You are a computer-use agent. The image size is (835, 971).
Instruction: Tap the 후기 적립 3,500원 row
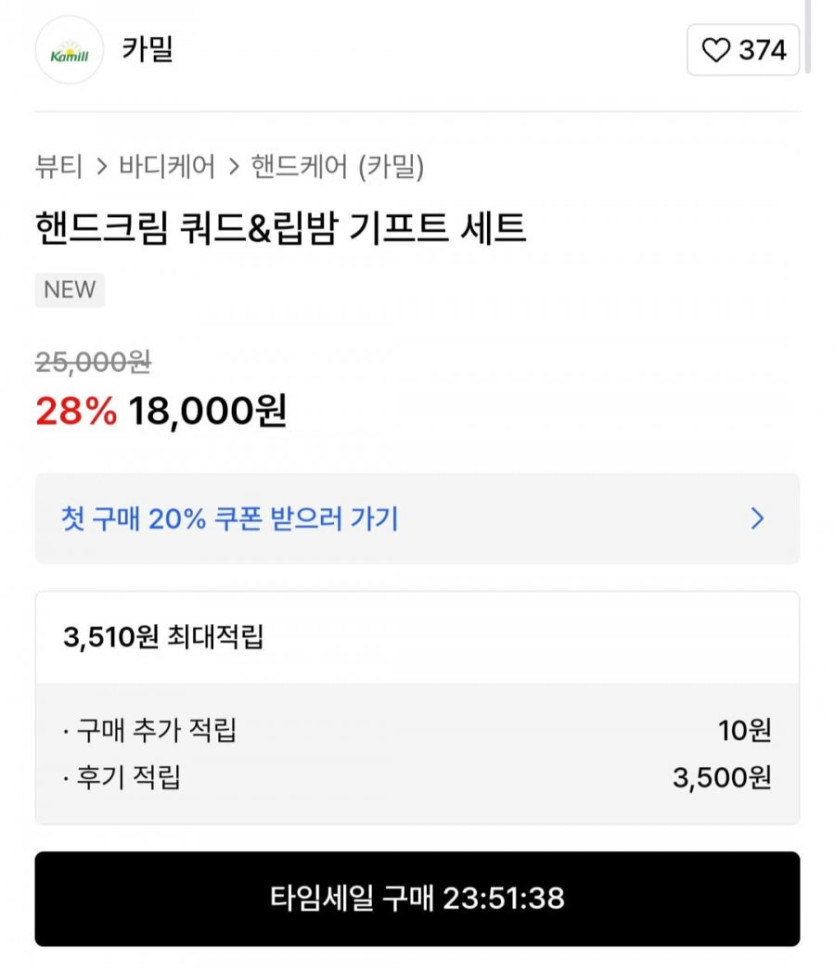[416, 777]
